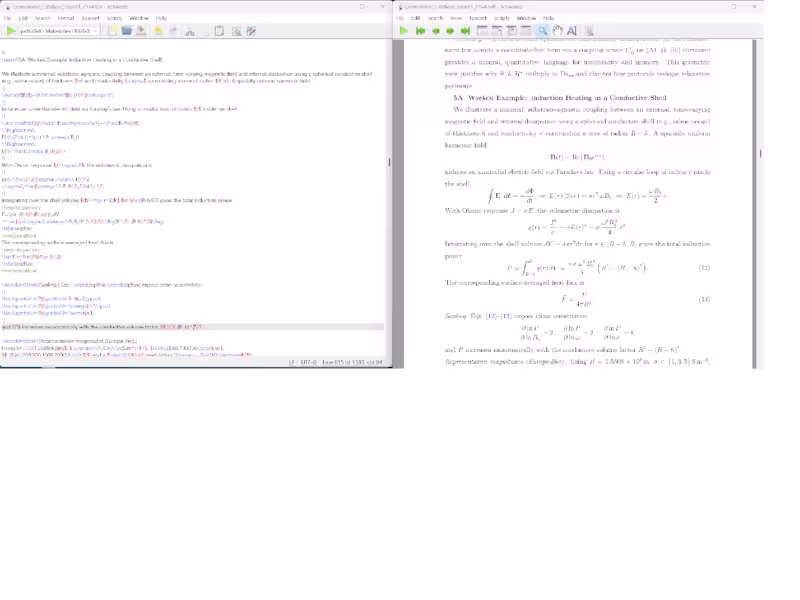Go to next page in PDF preview
This screenshot has width=800, height=600.
coord(450,31)
